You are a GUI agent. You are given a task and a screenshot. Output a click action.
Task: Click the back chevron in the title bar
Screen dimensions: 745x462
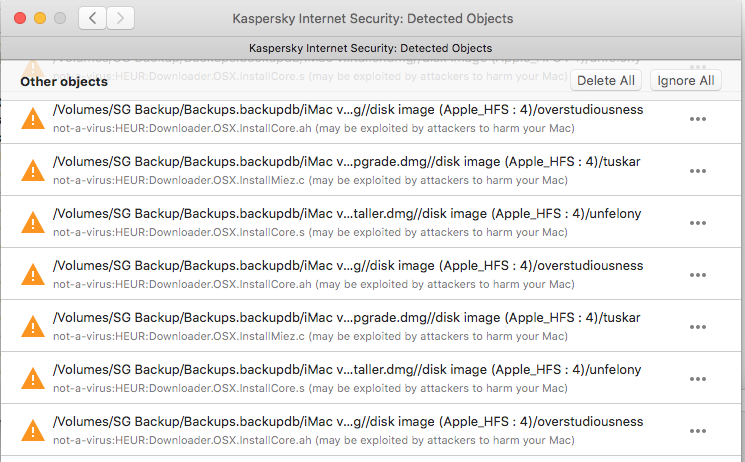92,18
